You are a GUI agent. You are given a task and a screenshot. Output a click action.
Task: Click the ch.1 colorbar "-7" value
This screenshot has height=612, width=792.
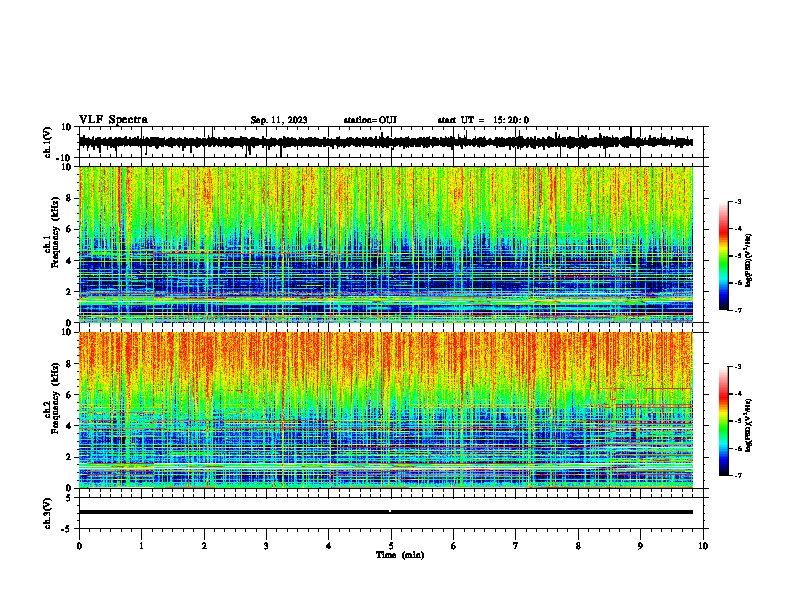point(737,310)
